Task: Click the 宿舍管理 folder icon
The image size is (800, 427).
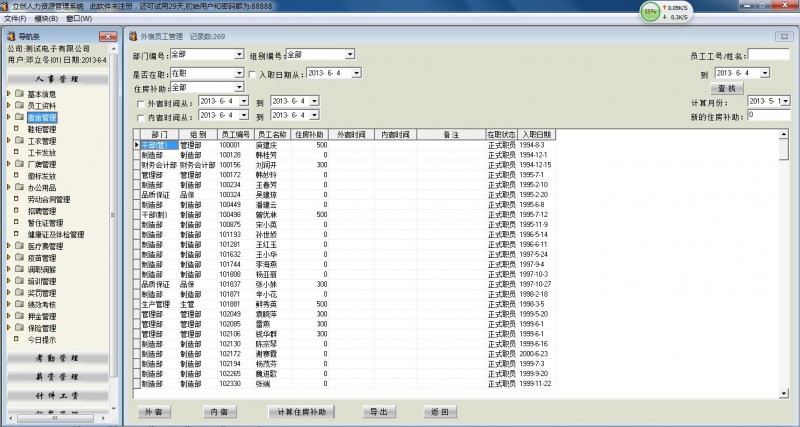Action: click(x=19, y=118)
